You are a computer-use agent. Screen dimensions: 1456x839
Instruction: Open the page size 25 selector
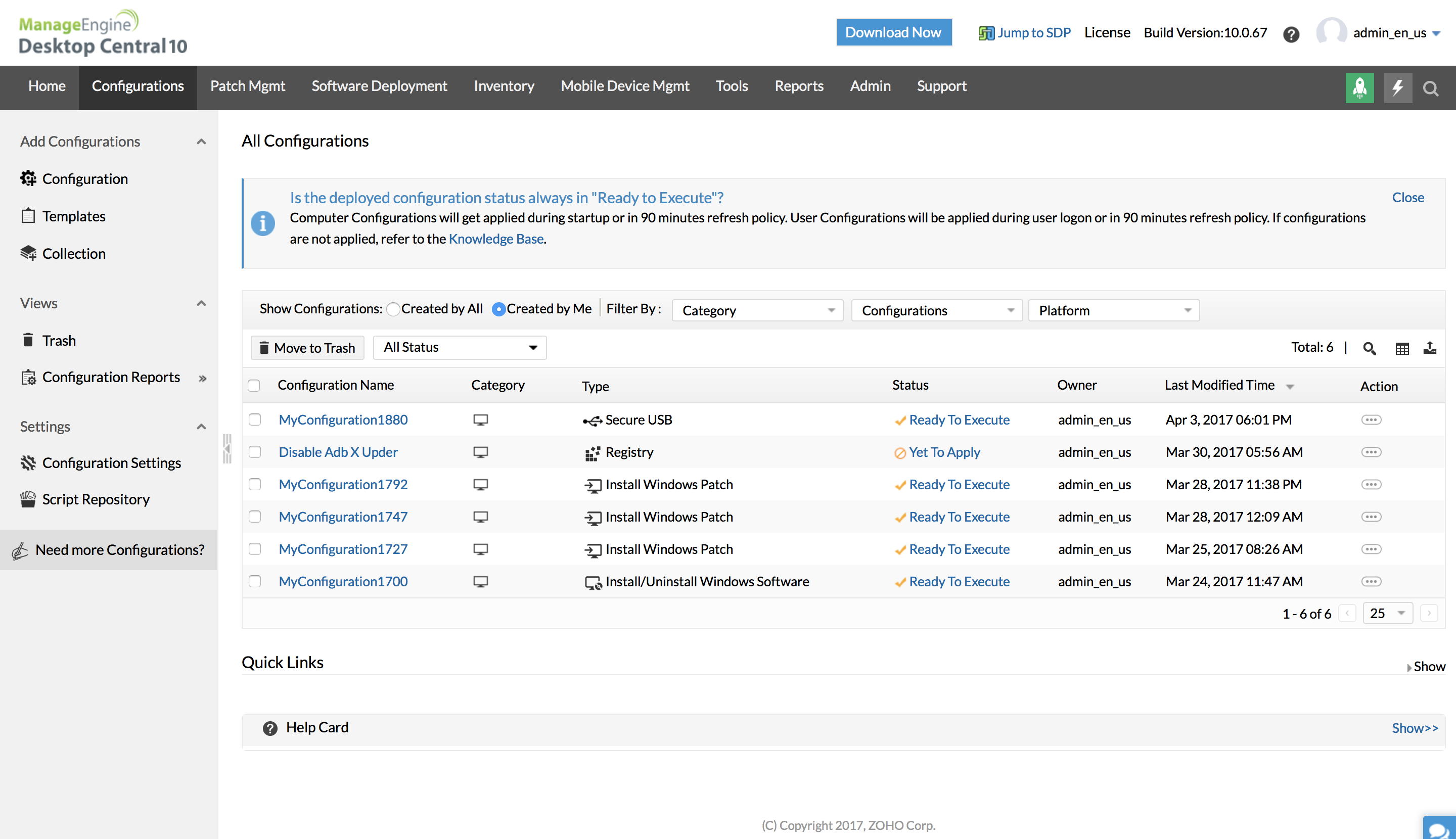[1387, 613]
